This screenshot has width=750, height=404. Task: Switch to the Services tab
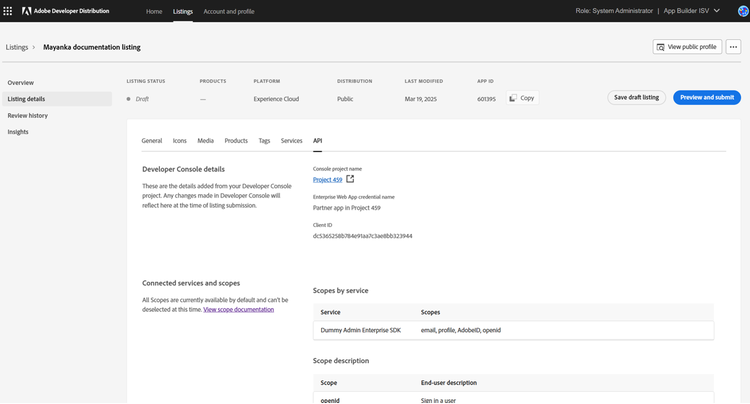tap(291, 141)
